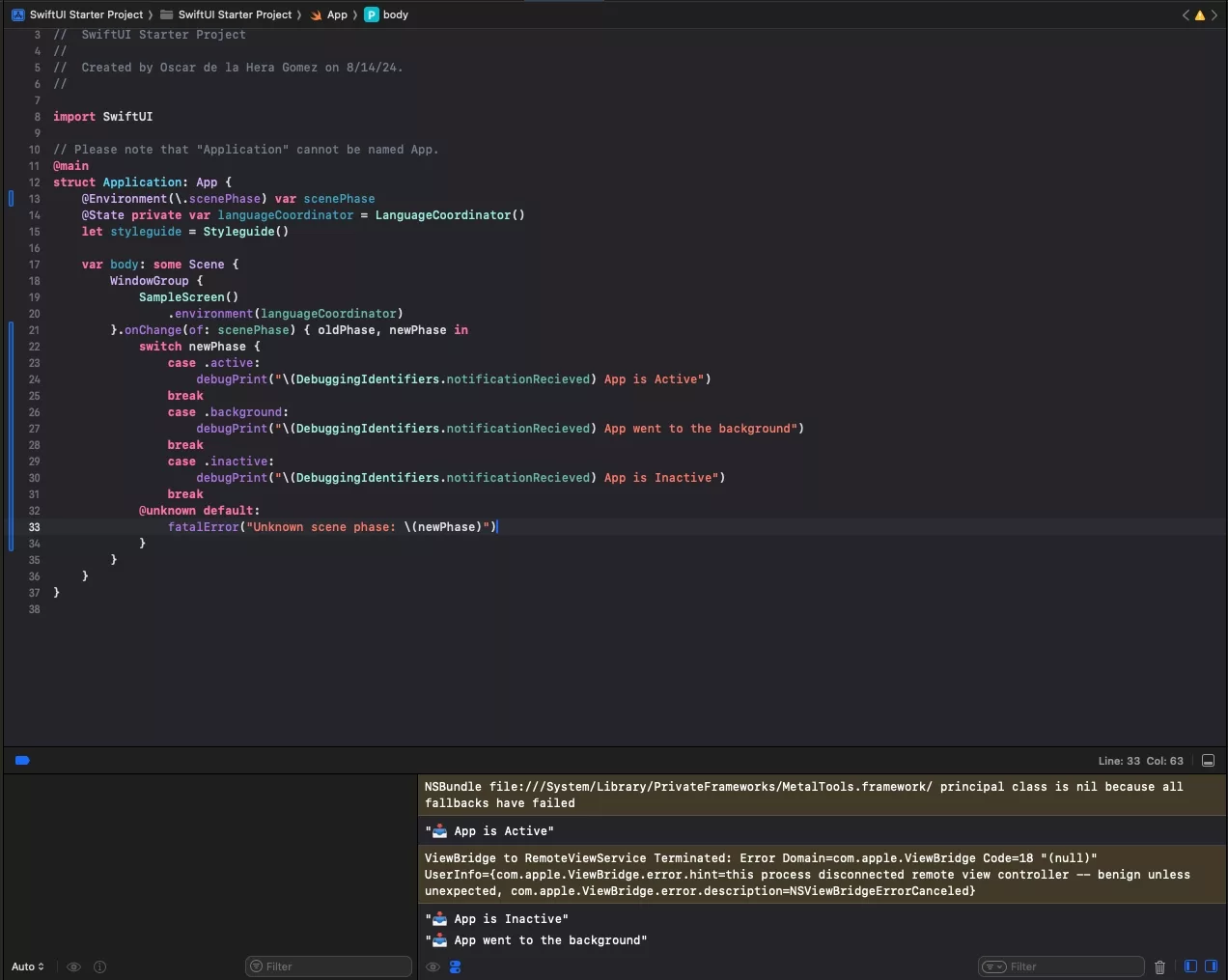Click the filter scope icon in variables Filter field
Image resolution: width=1228 pixels, height=980 pixels.
point(256,966)
